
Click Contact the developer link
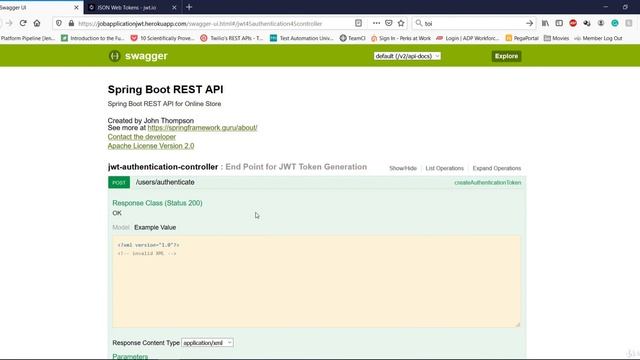[142, 137]
